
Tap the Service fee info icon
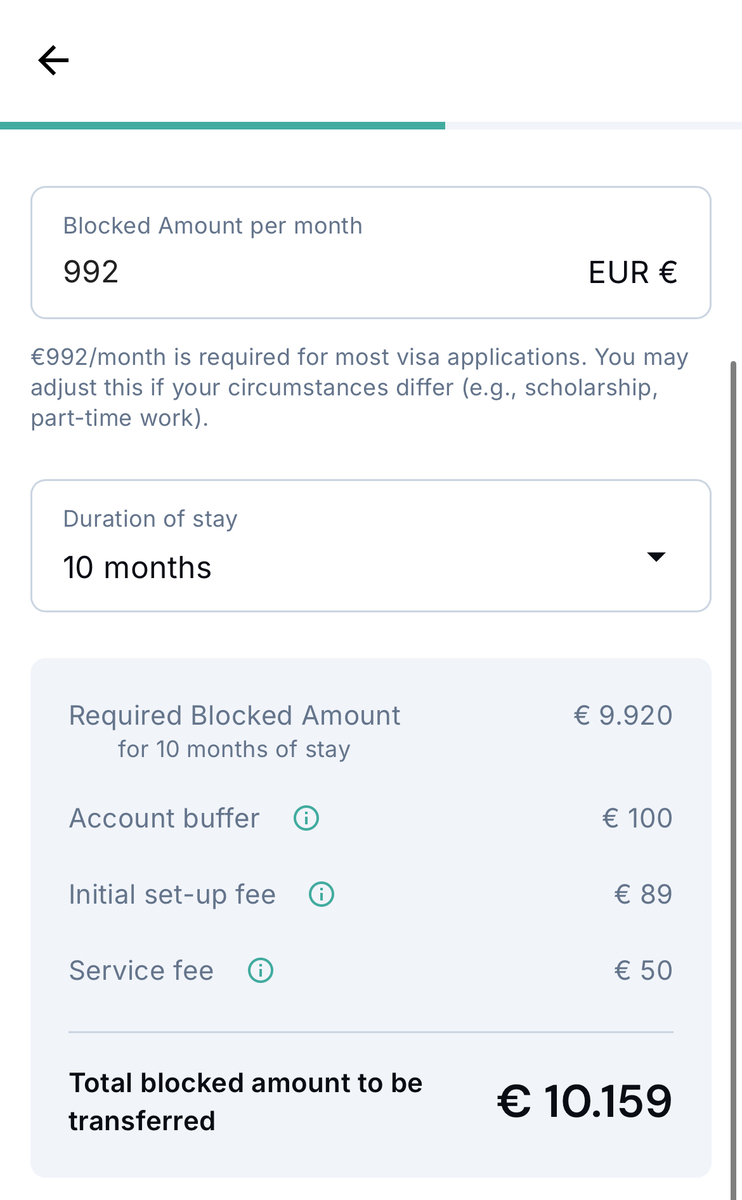pyautogui.click(x=260, y=970)
